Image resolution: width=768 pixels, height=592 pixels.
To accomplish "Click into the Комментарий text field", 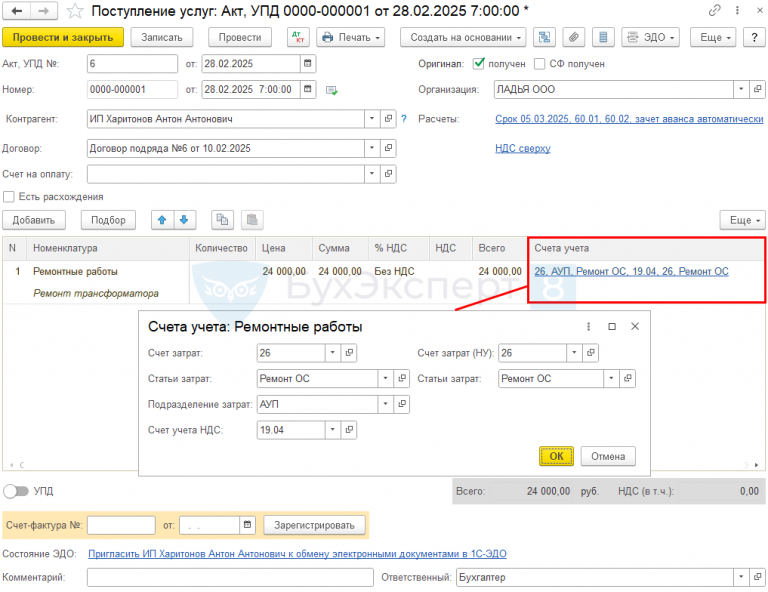I will point(230,577).
